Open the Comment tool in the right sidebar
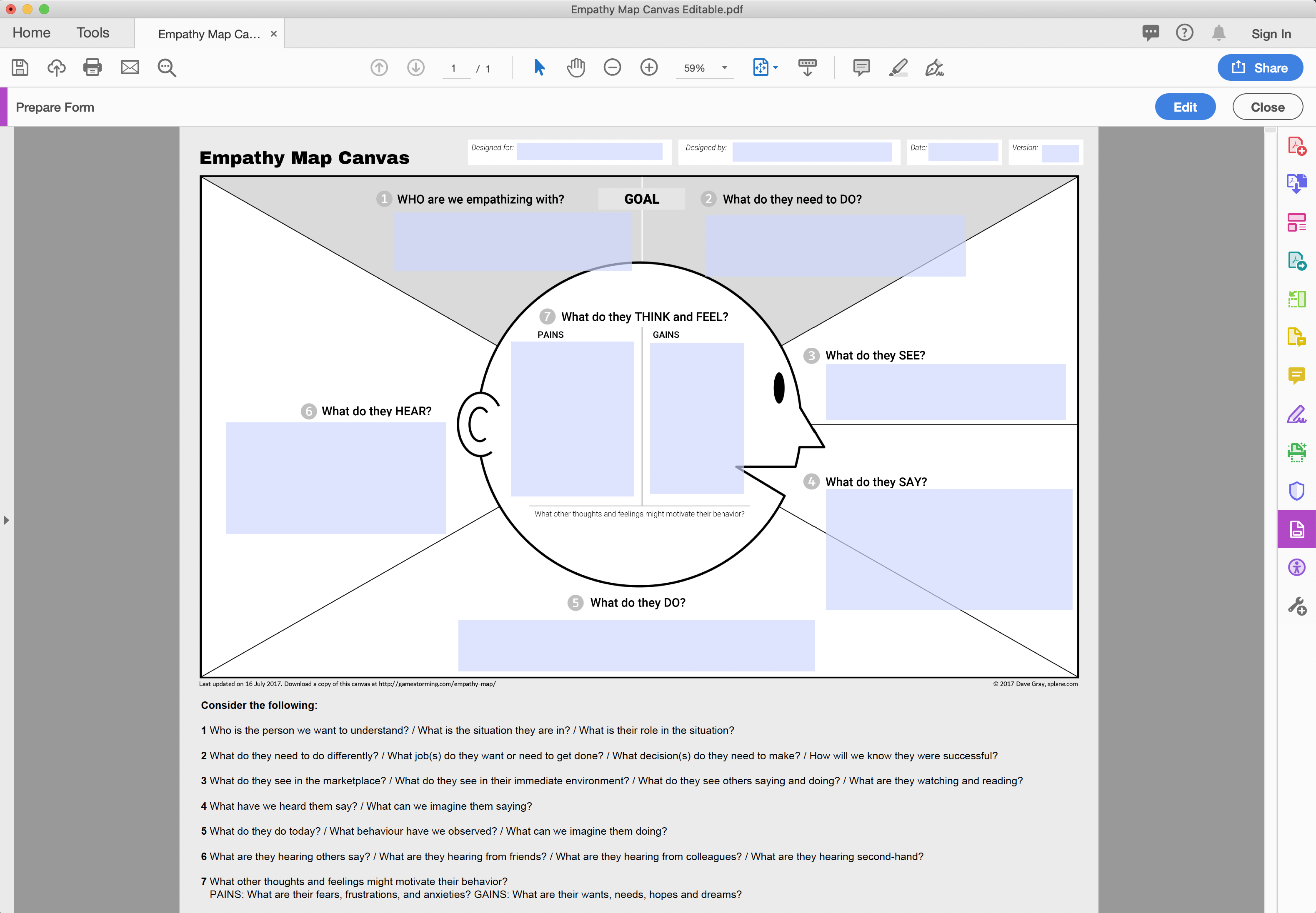The height and width of the screenshot is (913, 1316). coord(1296,376)
